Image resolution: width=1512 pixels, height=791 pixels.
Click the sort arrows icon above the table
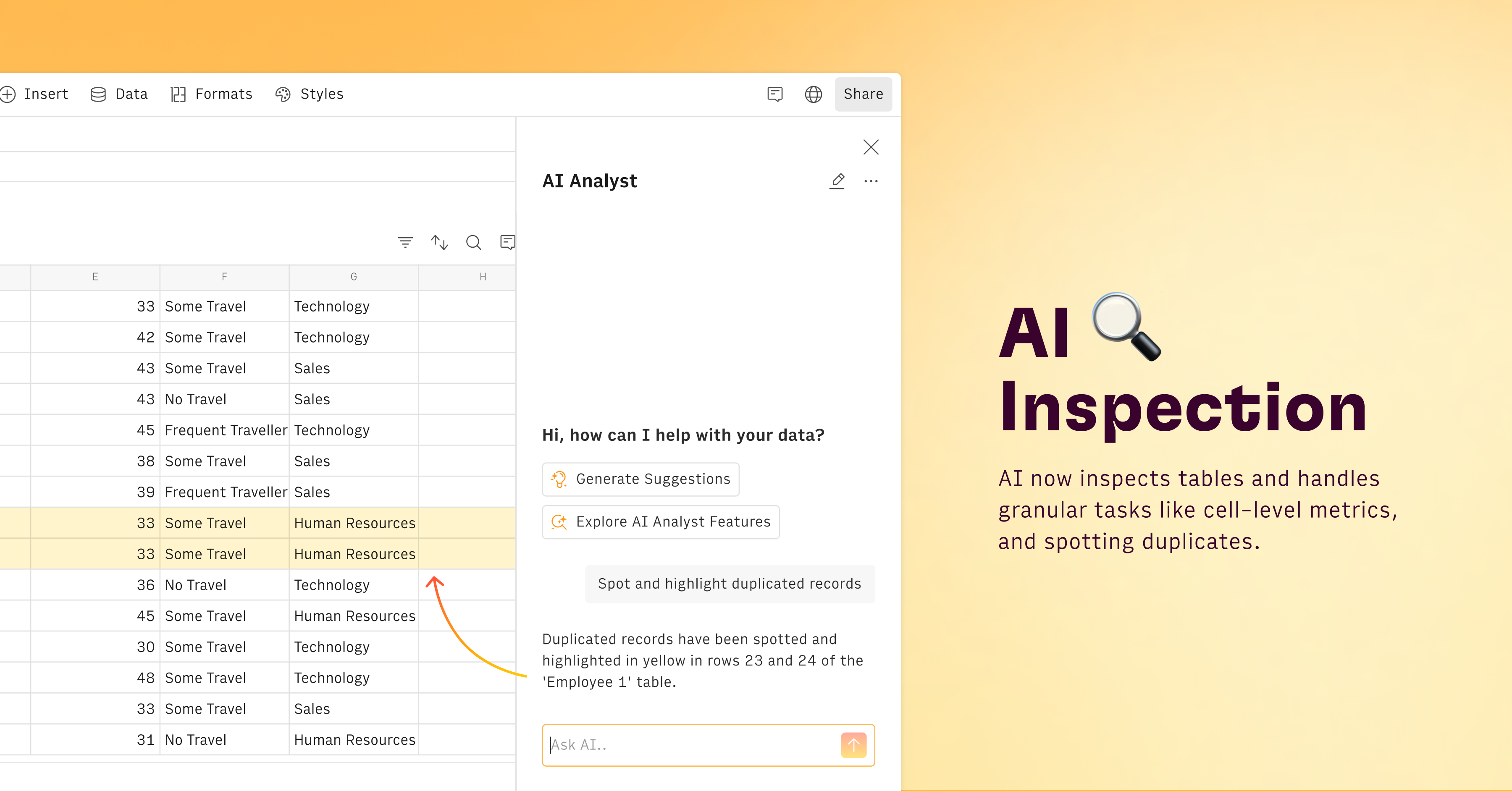[439, 242]
